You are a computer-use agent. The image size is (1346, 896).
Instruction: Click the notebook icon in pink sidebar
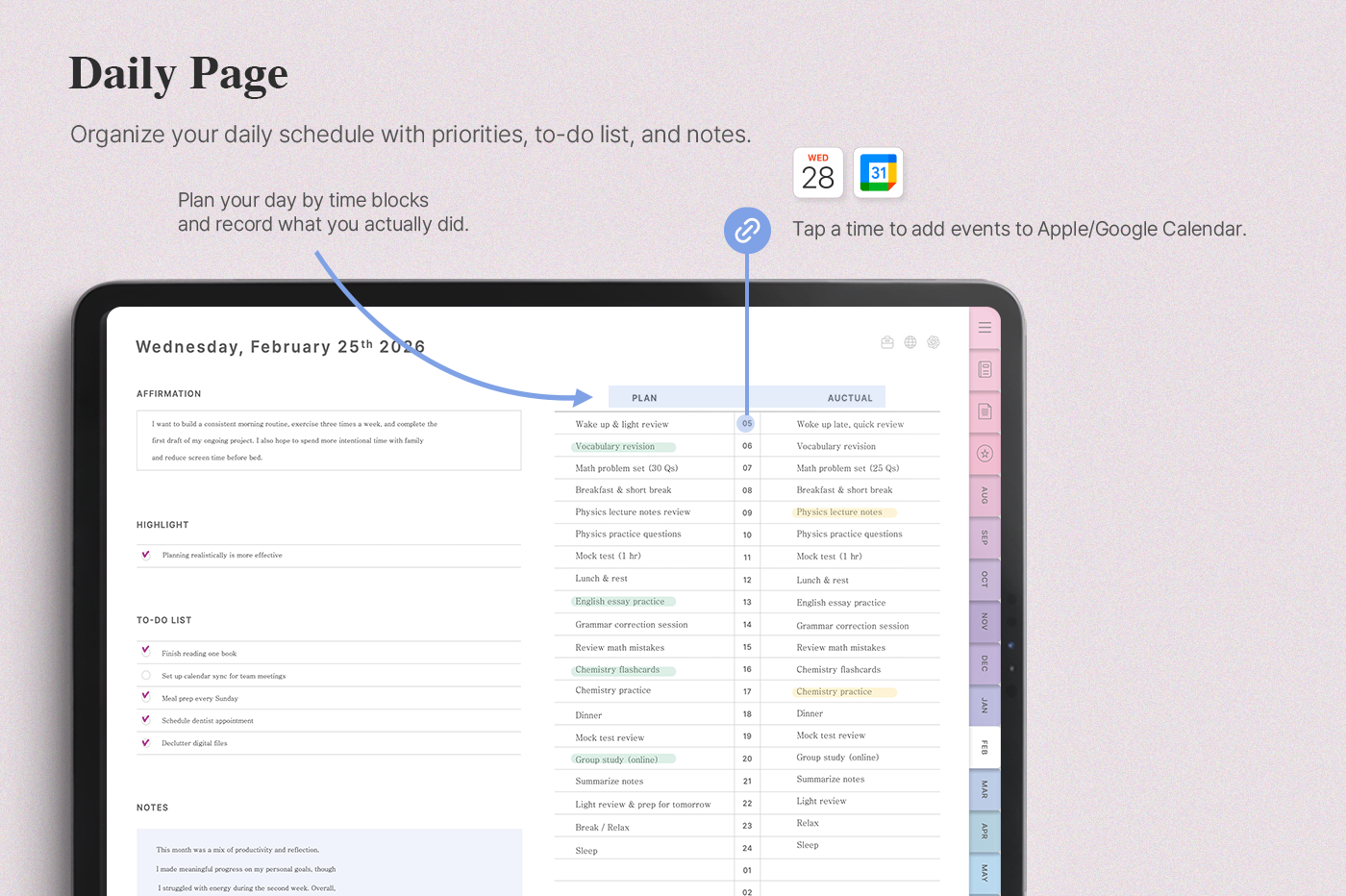coord(985,369)
